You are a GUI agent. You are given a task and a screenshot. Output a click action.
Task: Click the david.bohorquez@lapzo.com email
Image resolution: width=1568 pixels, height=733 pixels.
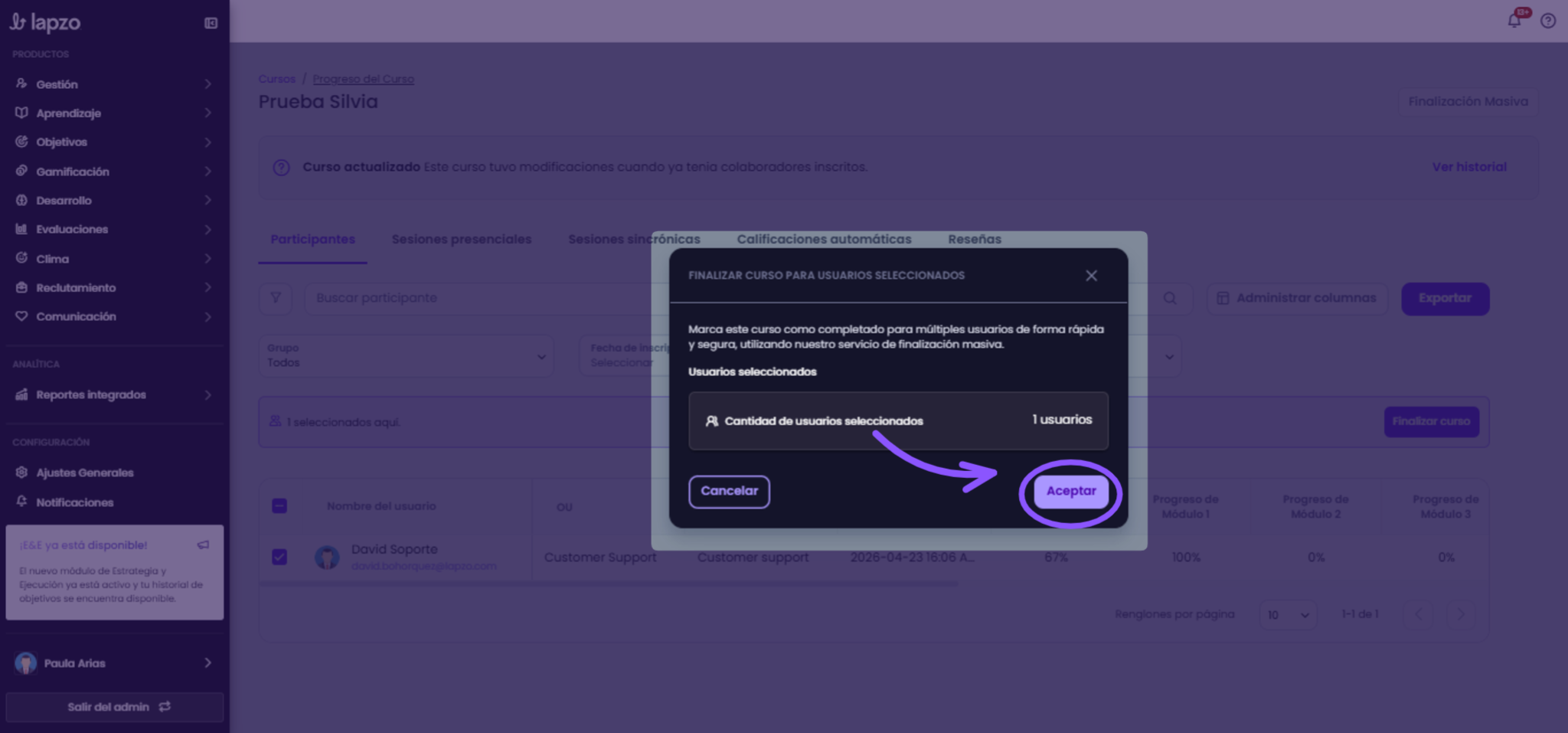(x=423, y=566)
